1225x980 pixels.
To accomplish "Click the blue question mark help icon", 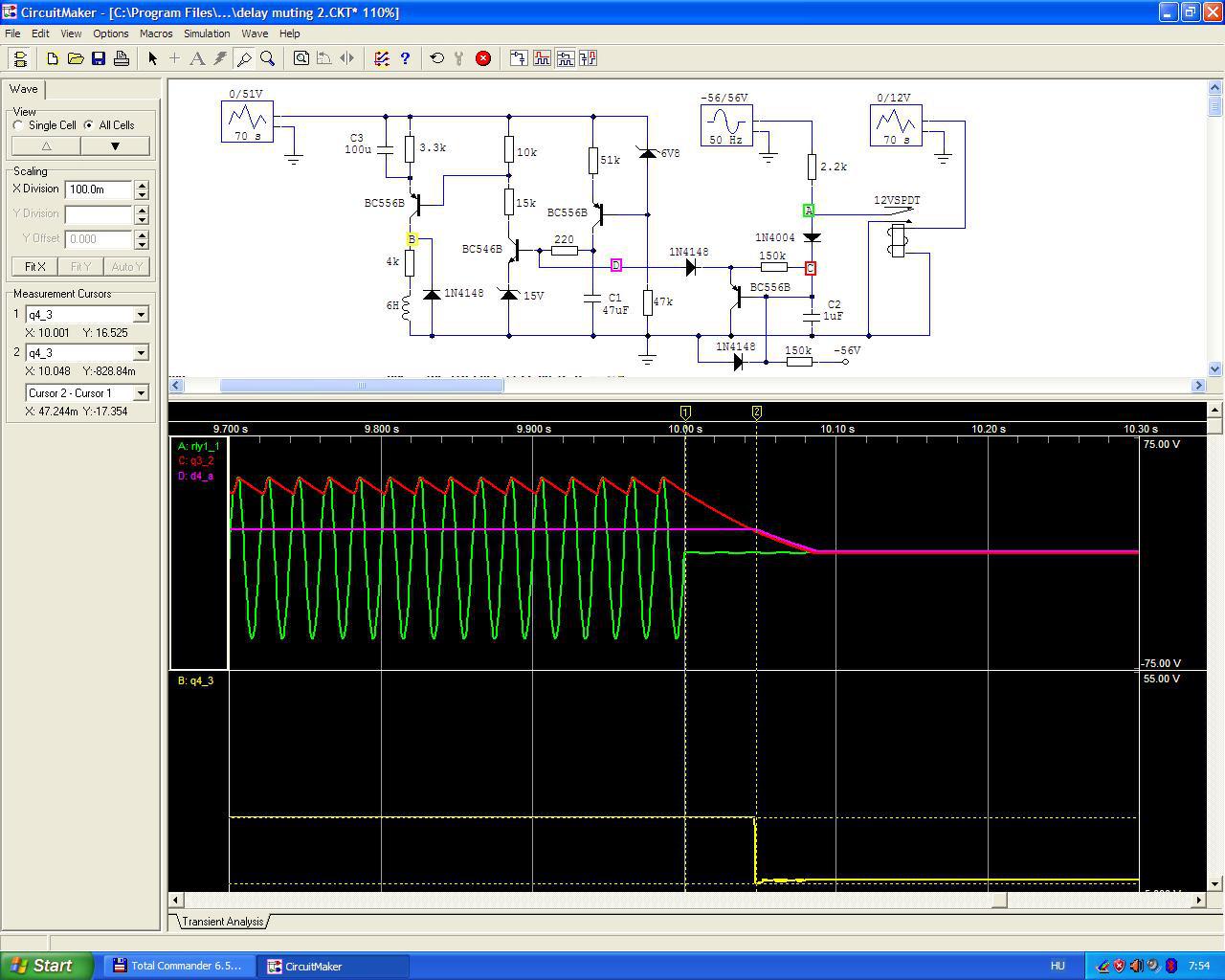I will coord(405,58).
